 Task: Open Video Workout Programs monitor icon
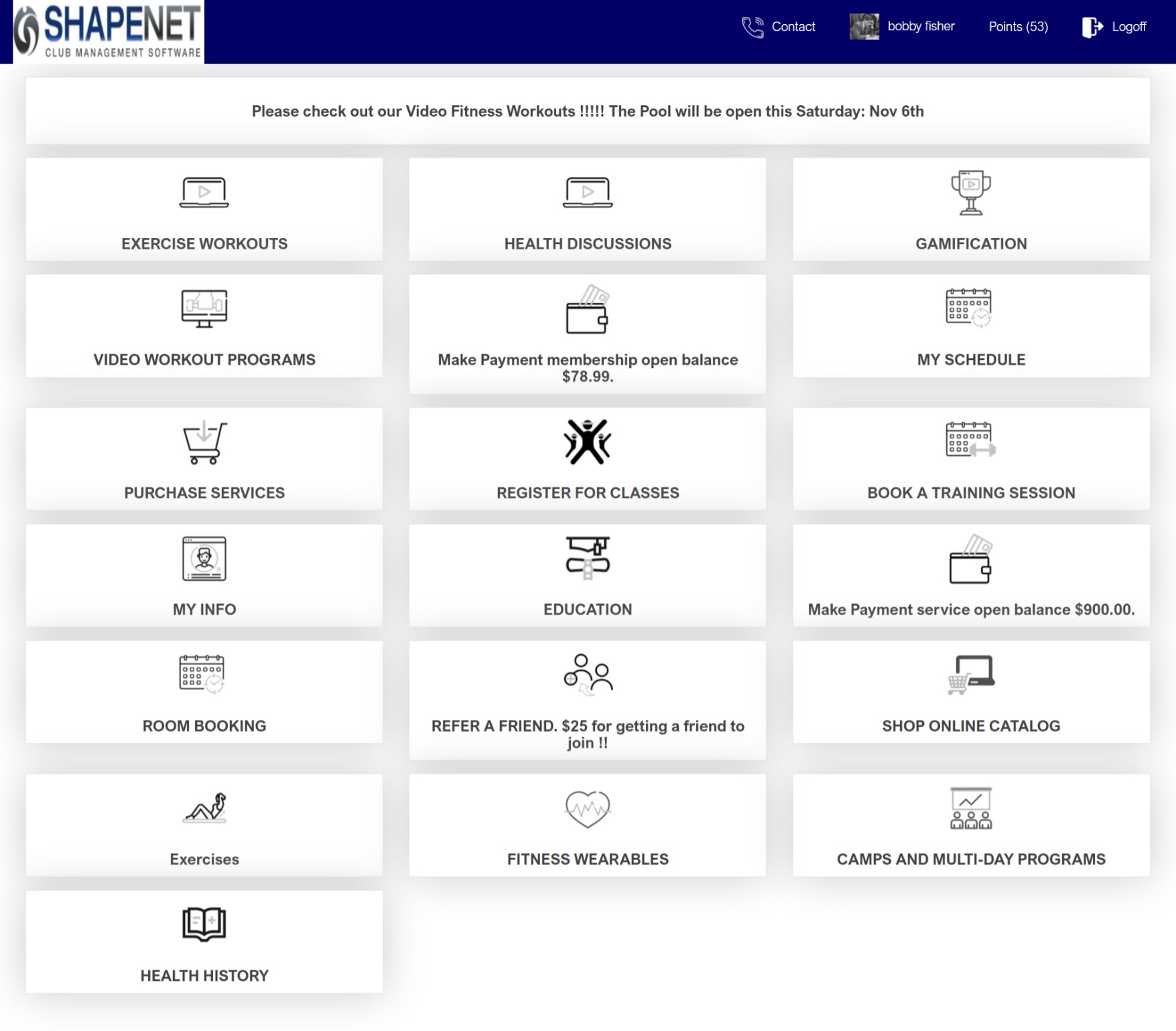[203, 308]
